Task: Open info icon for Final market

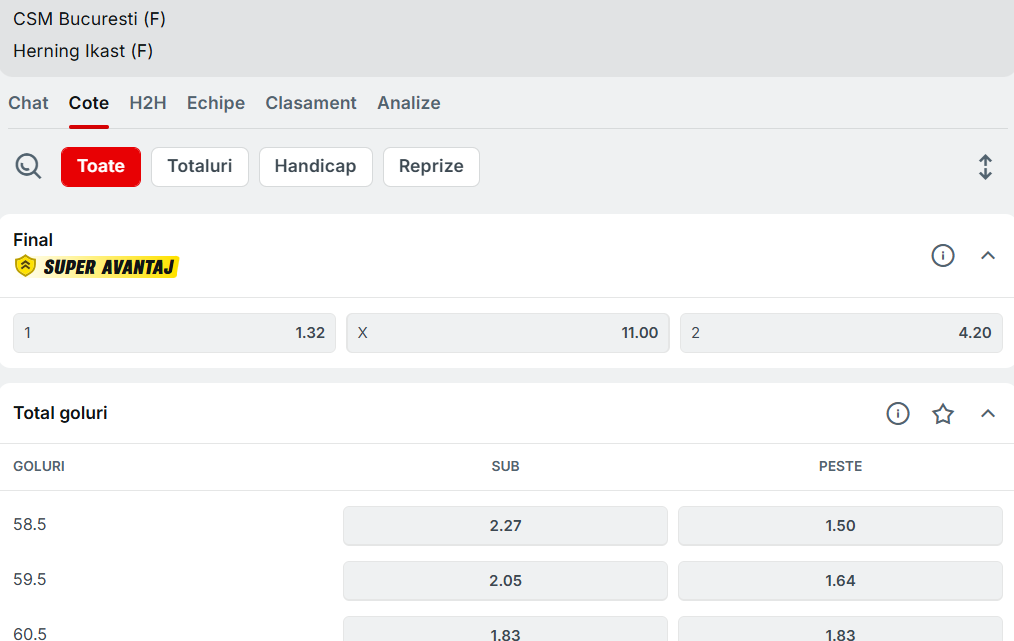Action: (942, 256)
